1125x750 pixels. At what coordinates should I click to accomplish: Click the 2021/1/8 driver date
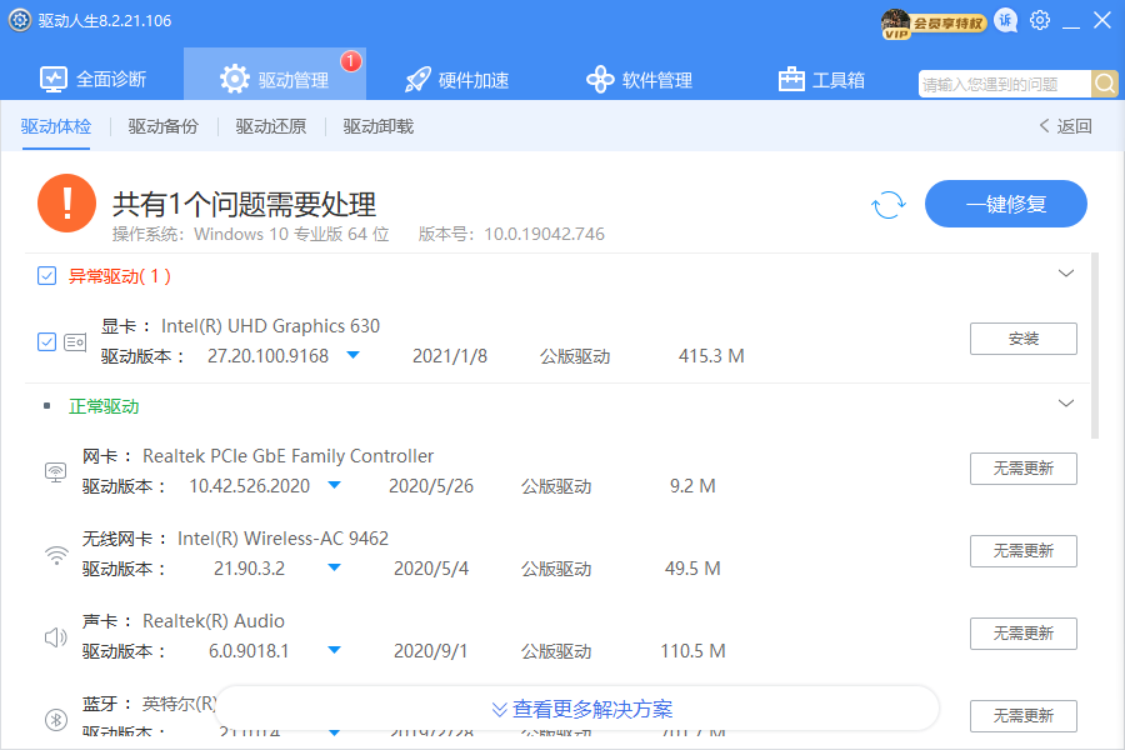click(x=450, y=356)
